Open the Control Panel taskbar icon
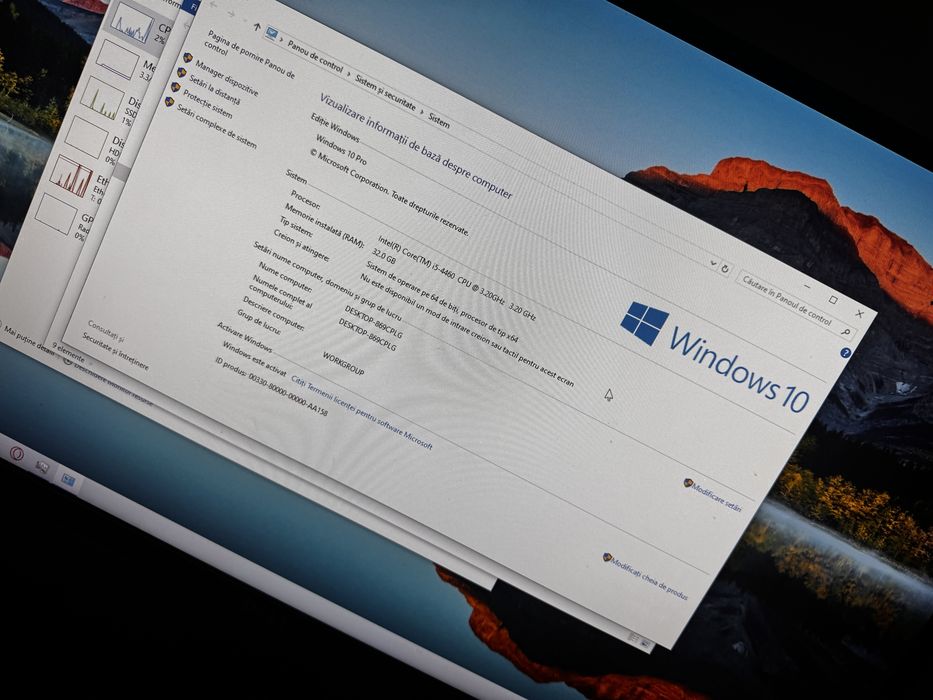 [x=68, y=480]
